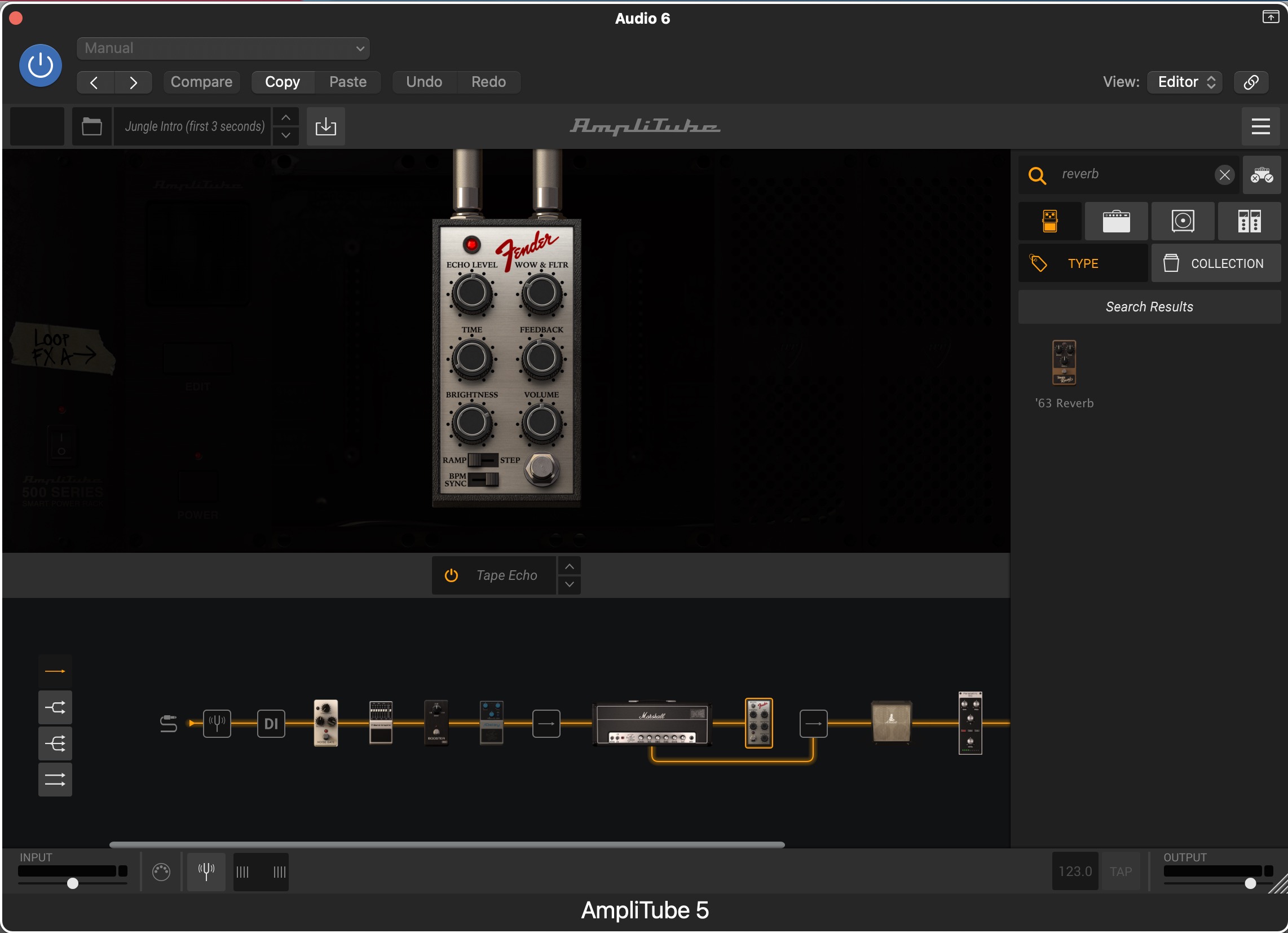
Task: Toggle Tape Echo power in gear selector
Action: tap(452, 575)
